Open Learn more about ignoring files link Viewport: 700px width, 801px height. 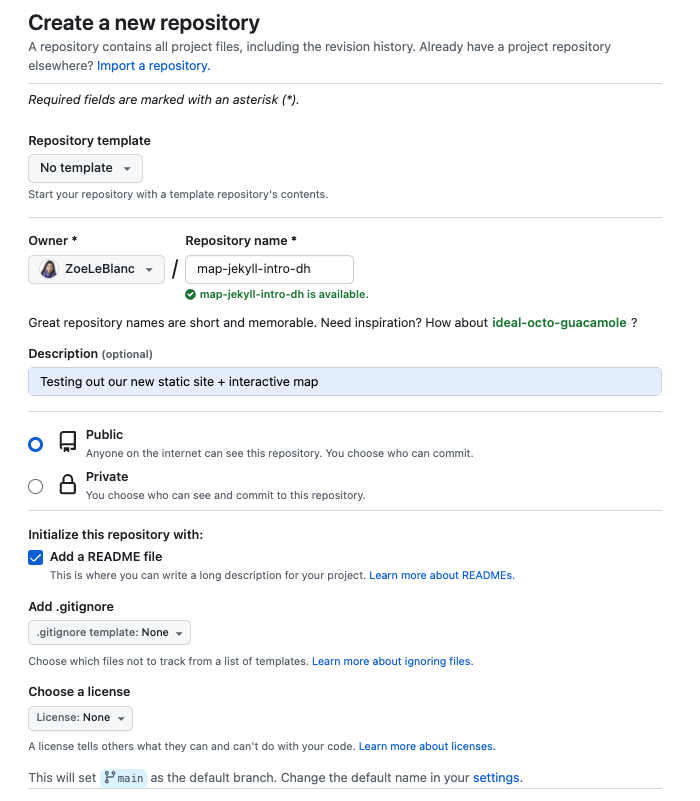coord(392,662)
